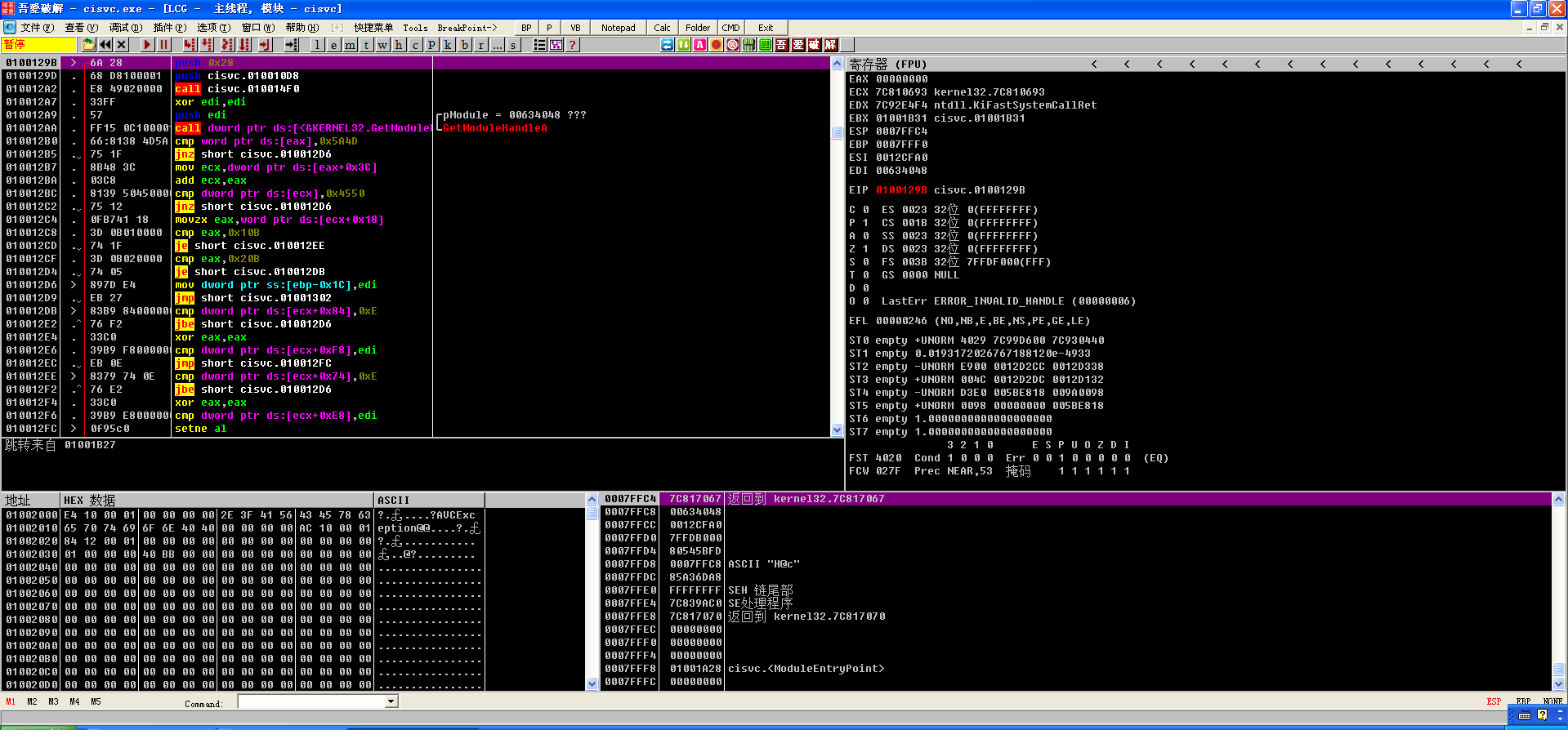Select the M3 memory tab
This screenshot has width=1568, height=730.
pyautogui.click(x=53, y=701)
